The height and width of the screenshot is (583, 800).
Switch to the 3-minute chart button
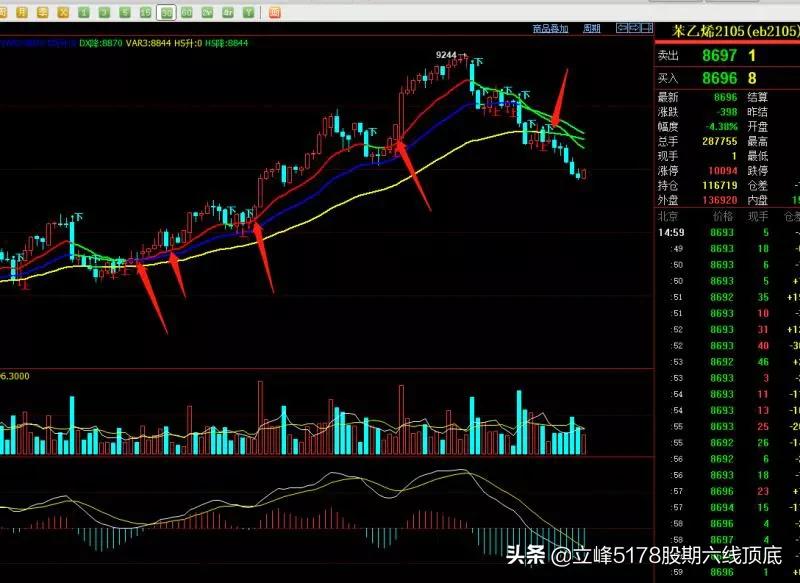[x=104, y=12]
